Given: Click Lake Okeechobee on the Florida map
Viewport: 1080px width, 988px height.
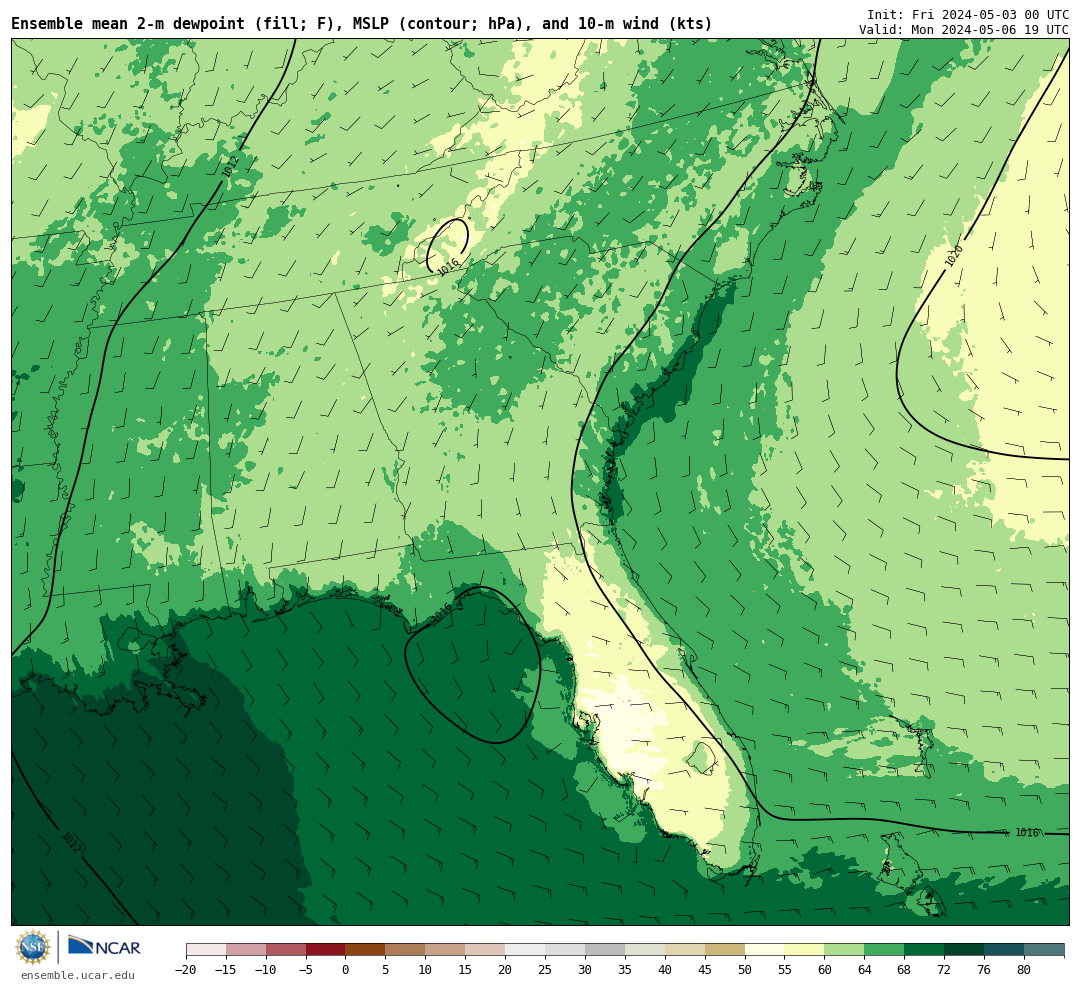Looking at the screenshot, I should pos(701,757).
